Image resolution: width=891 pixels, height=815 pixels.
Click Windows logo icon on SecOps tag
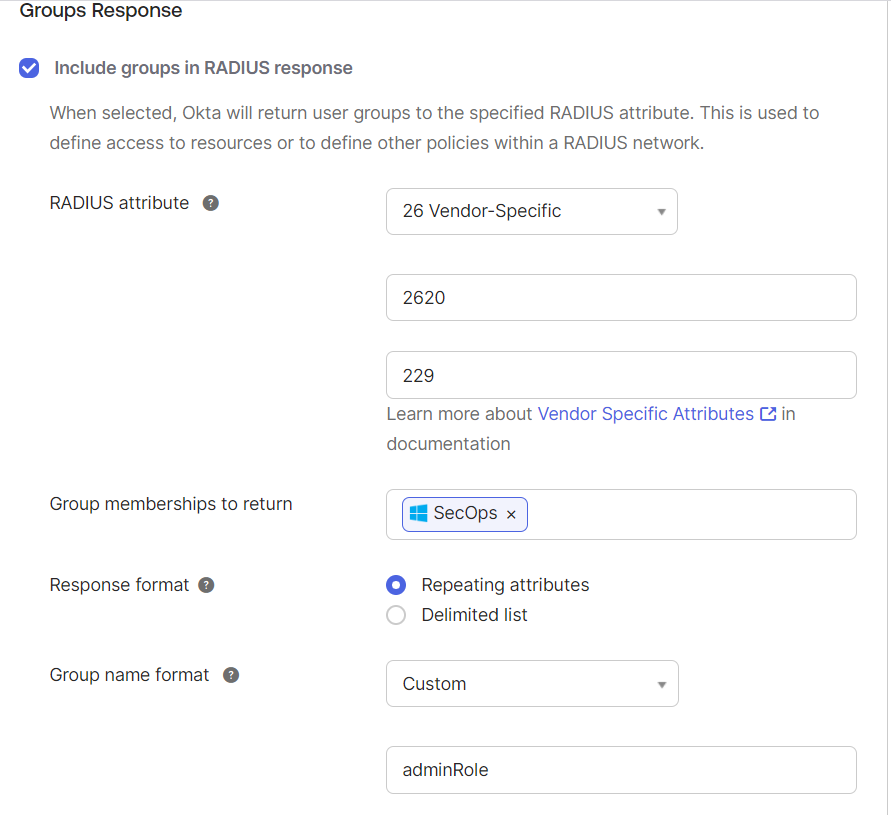418,513
